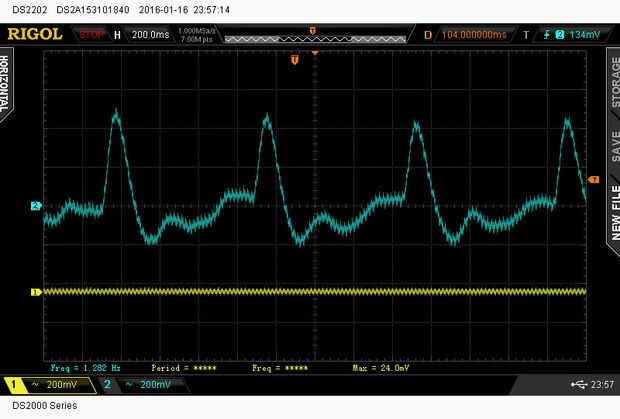Click the channel 1 ground level marker
This screenshot has height=419, width=620.
[x=36, y=292]
